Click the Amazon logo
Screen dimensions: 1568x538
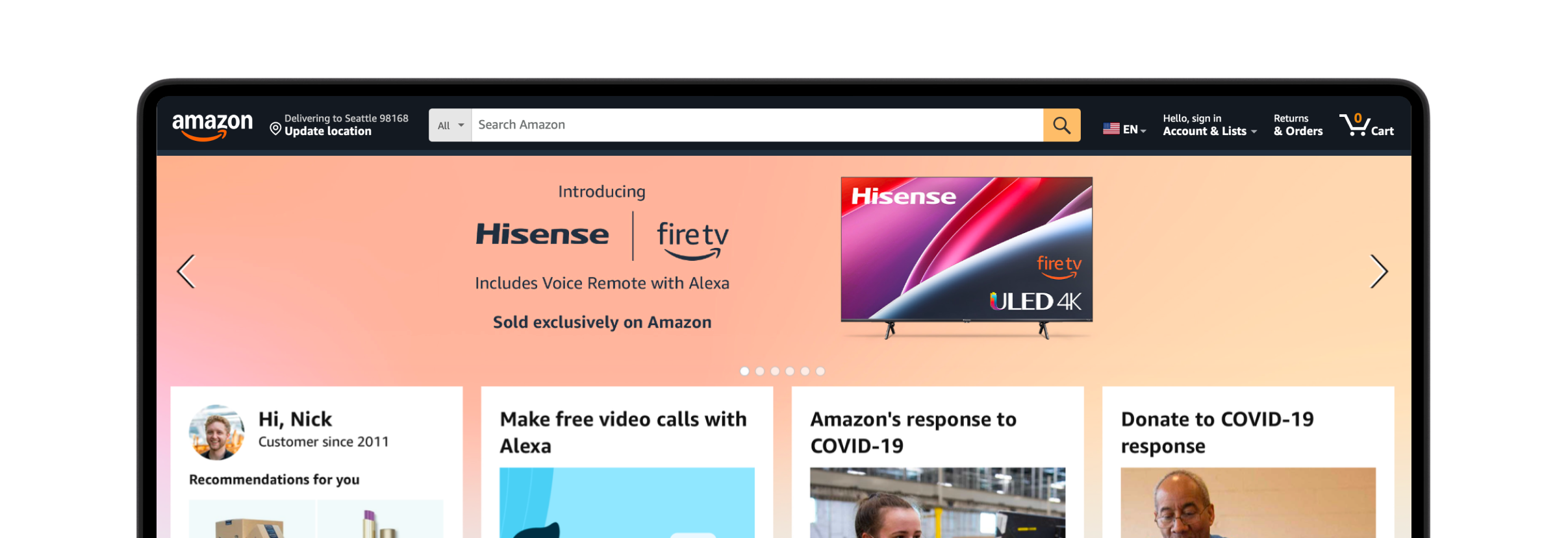point(212,125)
